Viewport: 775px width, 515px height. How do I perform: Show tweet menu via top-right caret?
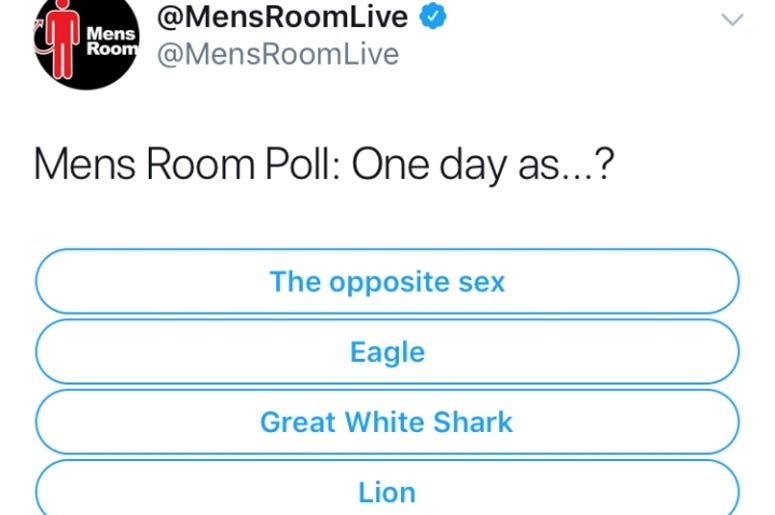(732, 20)
